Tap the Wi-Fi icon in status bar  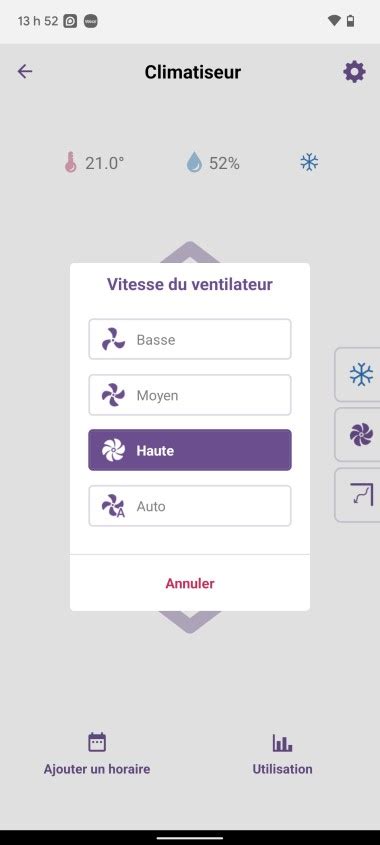pyautogui.click(x=334, y=21)
